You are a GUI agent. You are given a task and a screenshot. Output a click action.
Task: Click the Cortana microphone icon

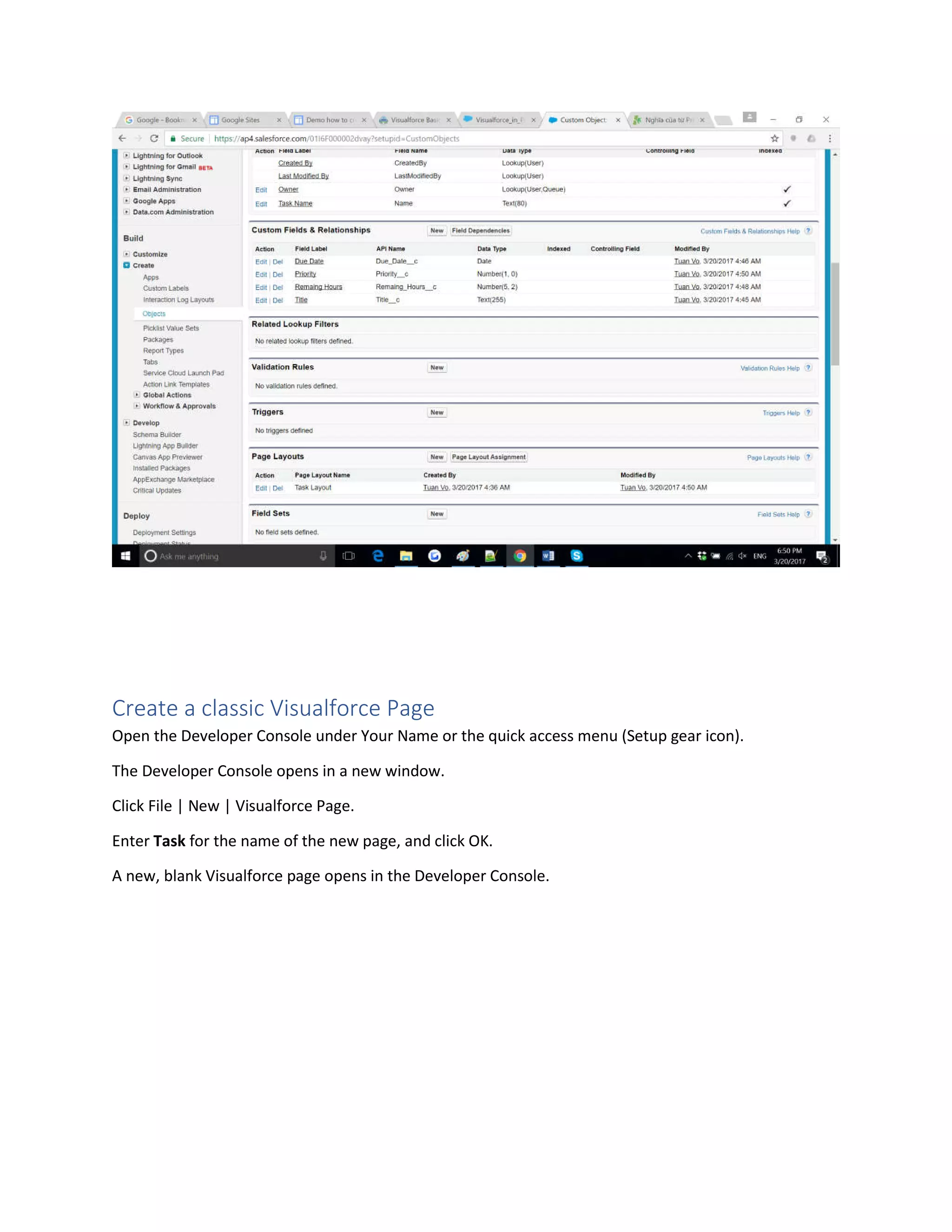[323, 556]
